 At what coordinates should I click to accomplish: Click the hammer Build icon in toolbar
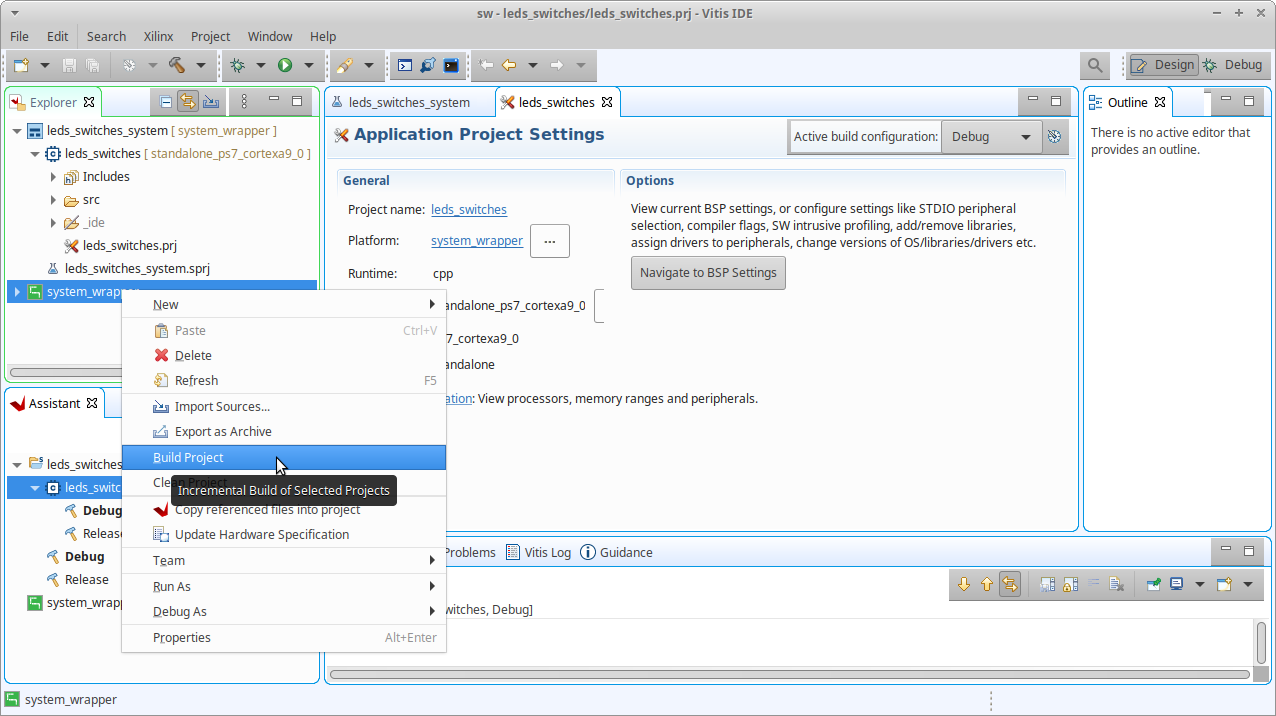(x=177, y=65)
